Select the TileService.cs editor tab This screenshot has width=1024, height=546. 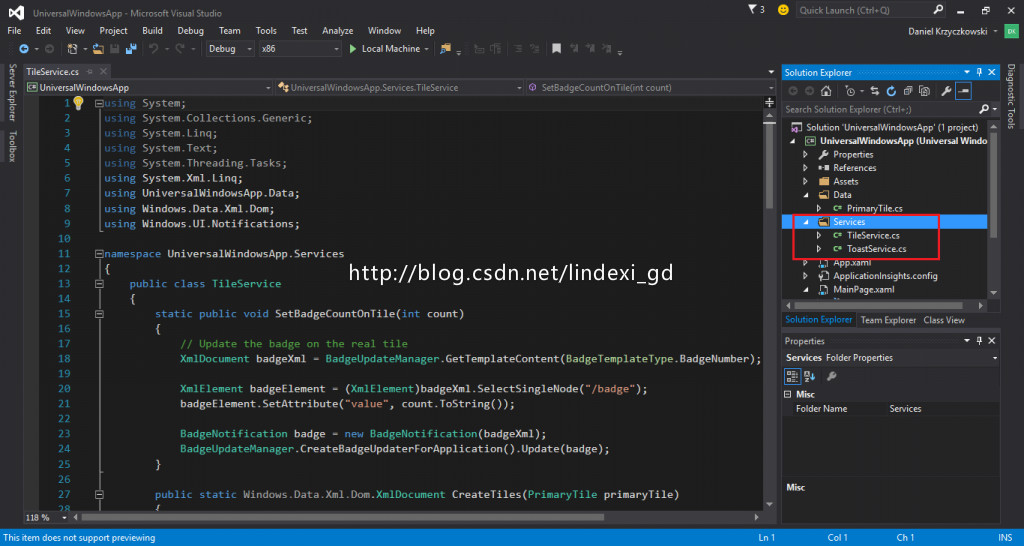point(53,72)
